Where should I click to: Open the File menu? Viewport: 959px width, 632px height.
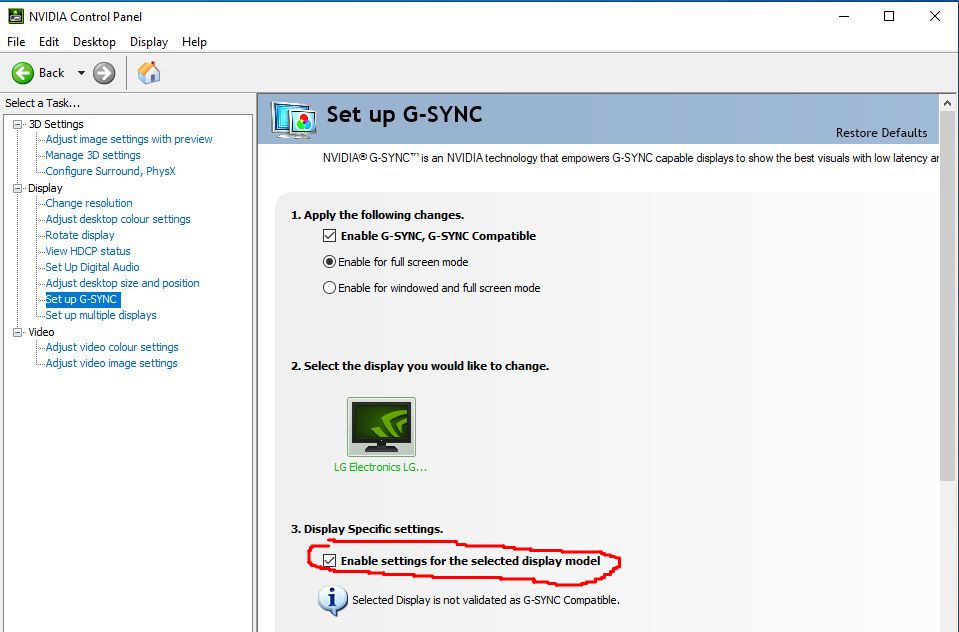16,42
